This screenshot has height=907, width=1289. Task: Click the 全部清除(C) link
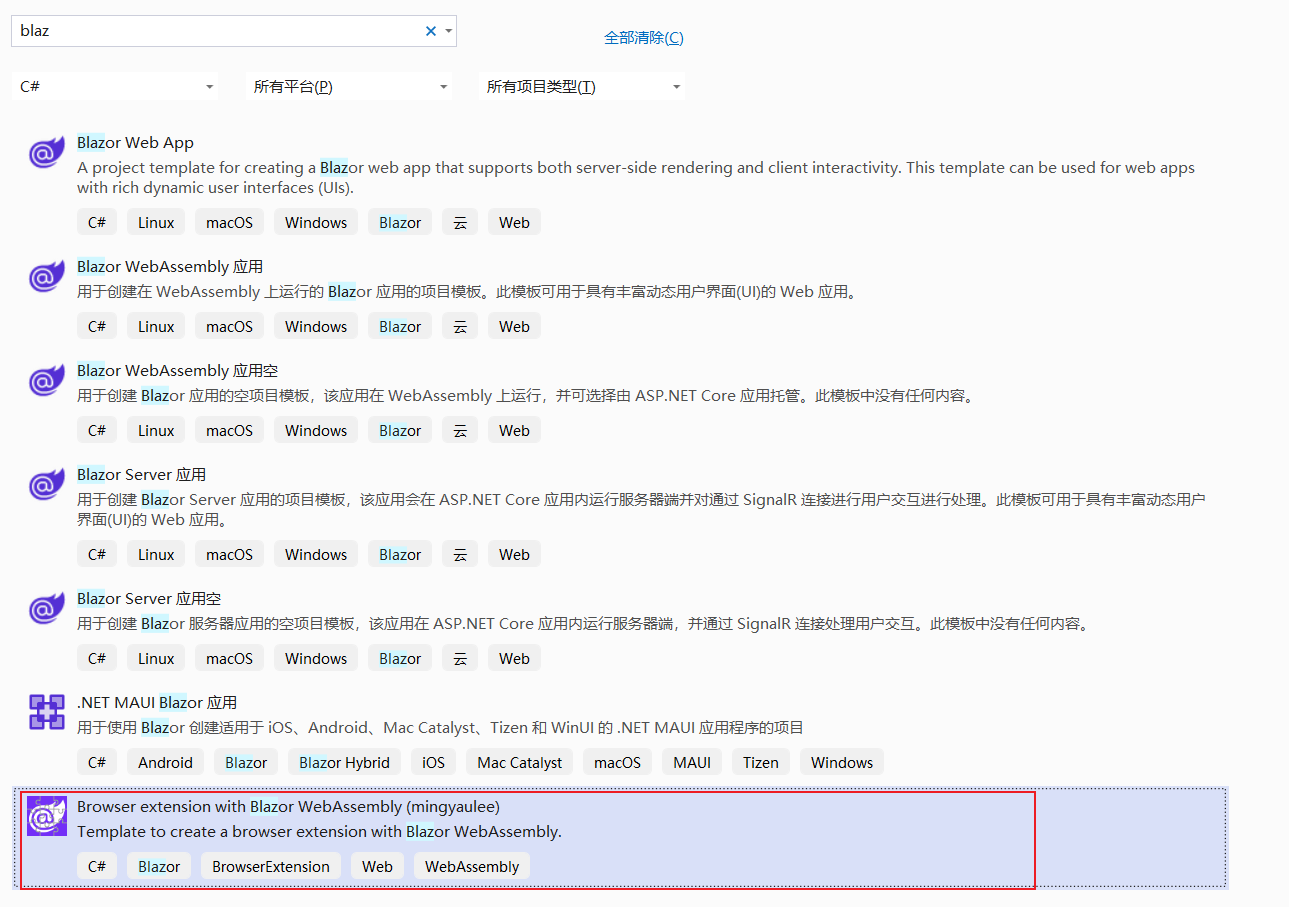644,38
